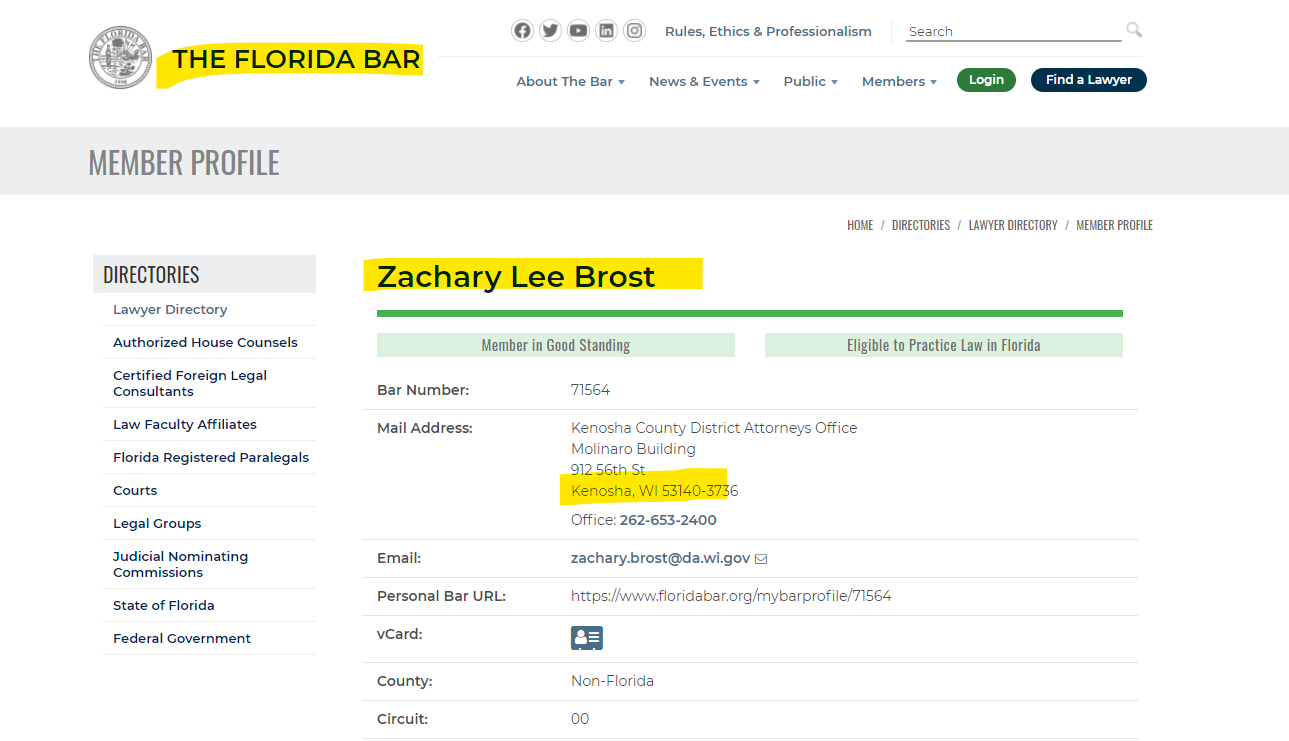Click the Eligible to Practice Law in Florida badge
Image resolution: width=1289 pixels, height=741 pixels.
[x=944, y=345]
